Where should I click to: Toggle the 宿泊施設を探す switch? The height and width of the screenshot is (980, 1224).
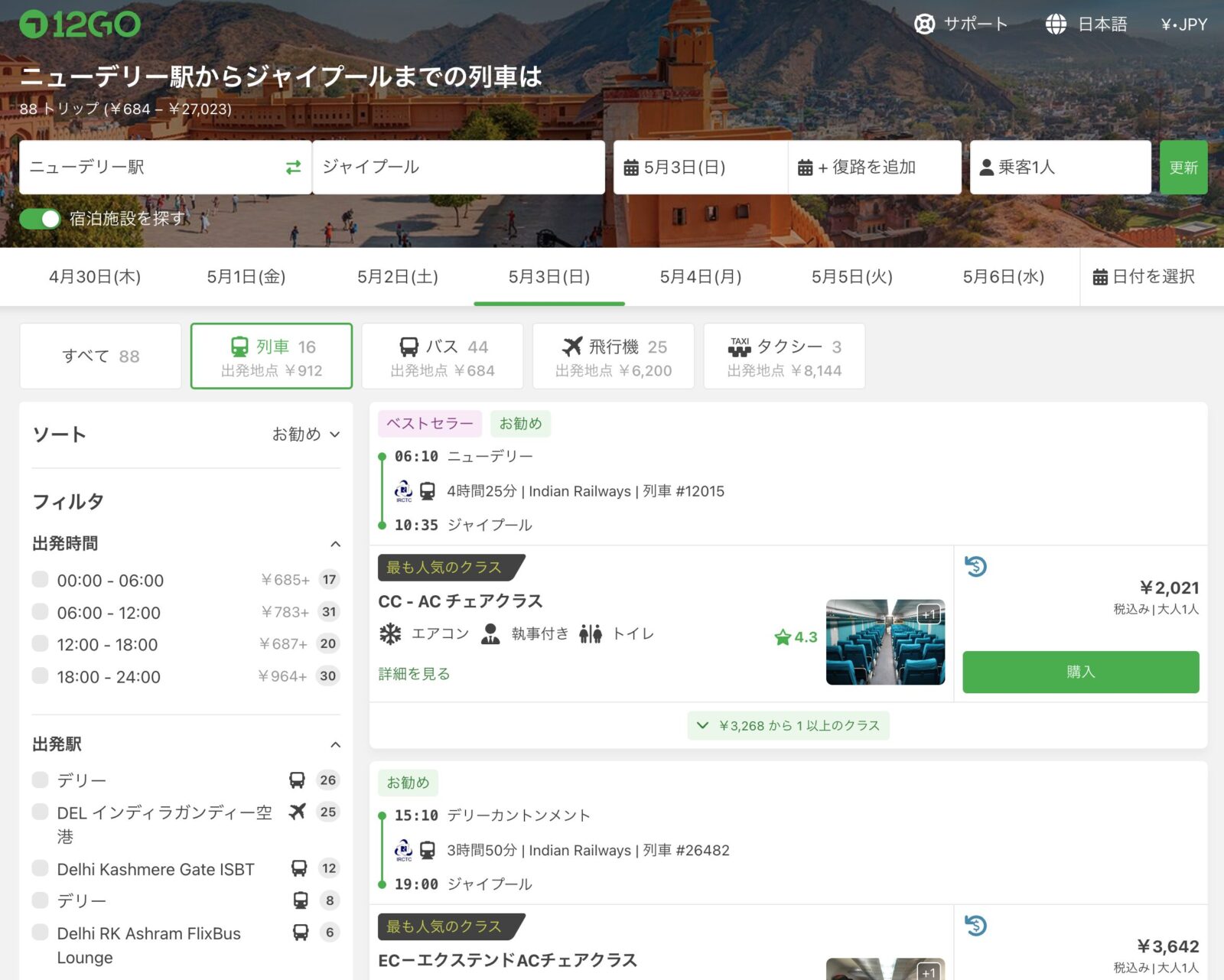40,219
